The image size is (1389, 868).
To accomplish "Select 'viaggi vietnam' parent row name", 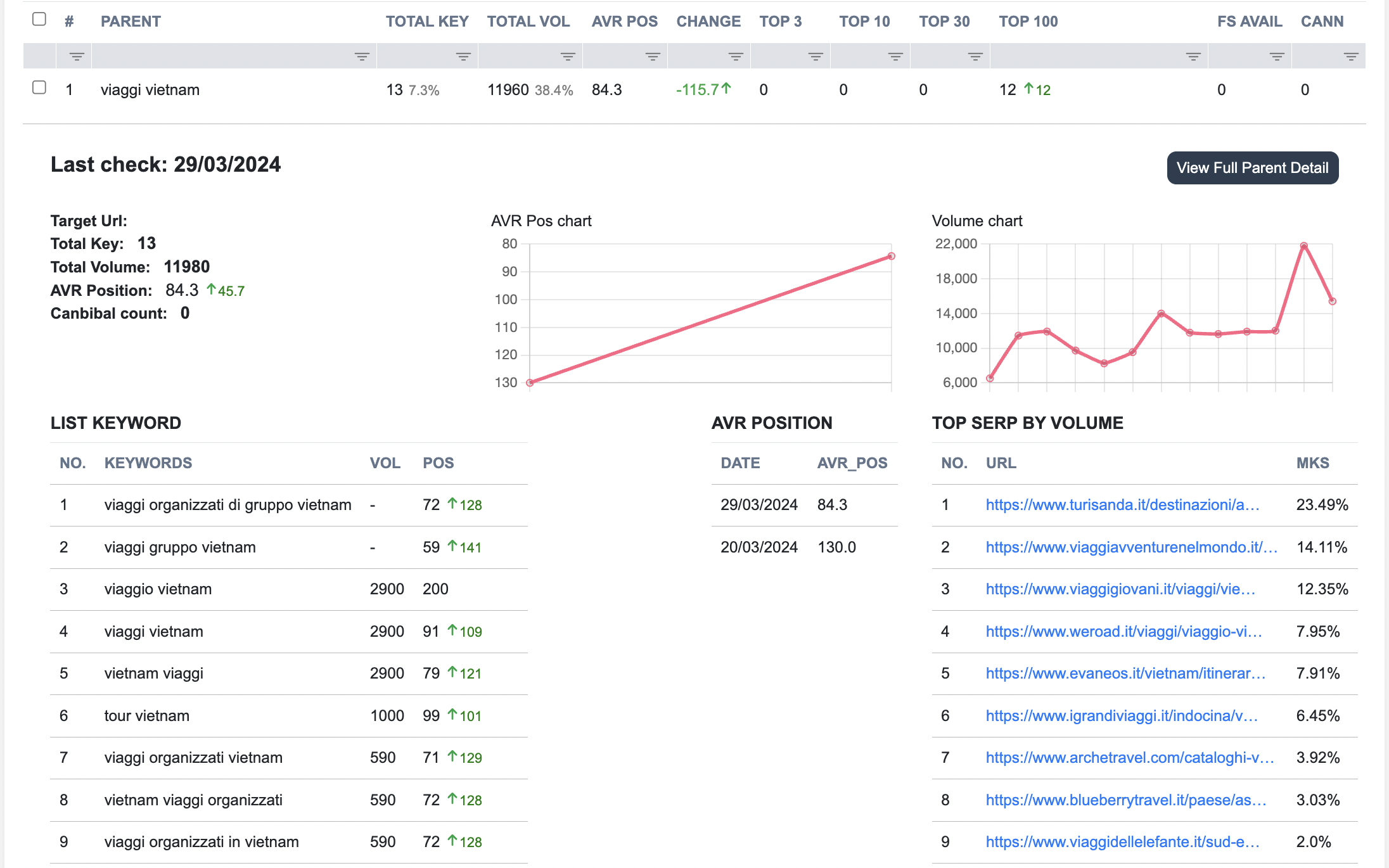I will (150, 90).
